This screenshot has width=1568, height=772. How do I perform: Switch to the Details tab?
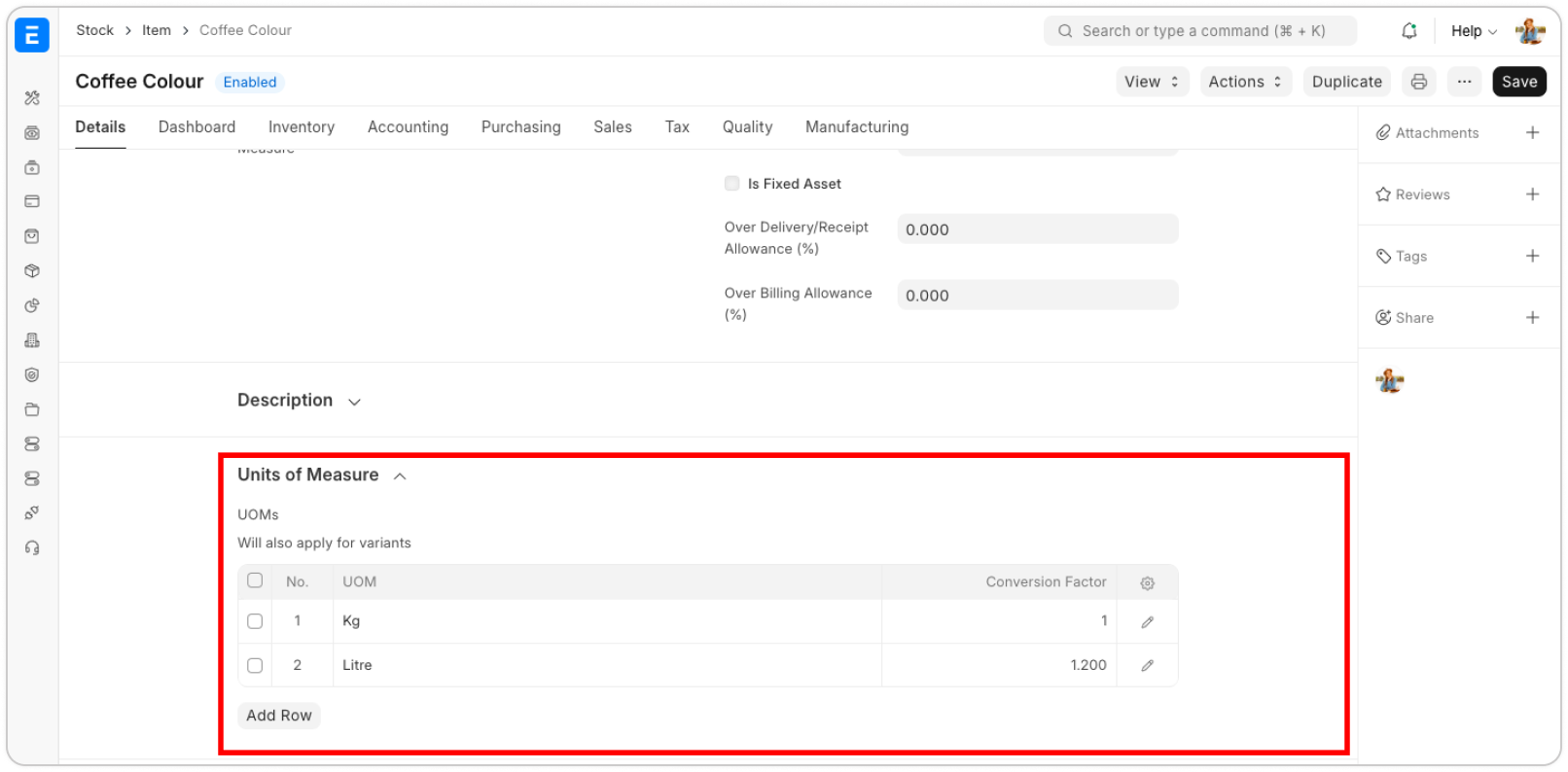pos(100,127)
